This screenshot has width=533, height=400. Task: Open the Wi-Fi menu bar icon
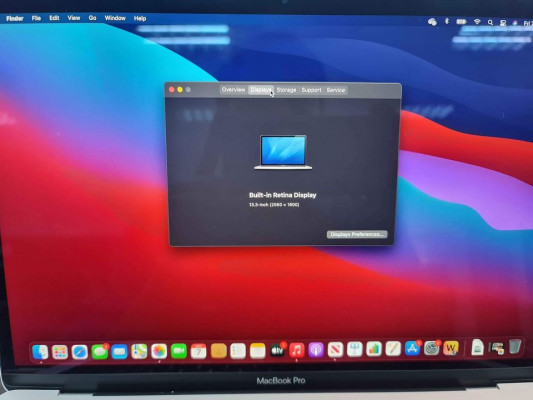pos(477,22)
